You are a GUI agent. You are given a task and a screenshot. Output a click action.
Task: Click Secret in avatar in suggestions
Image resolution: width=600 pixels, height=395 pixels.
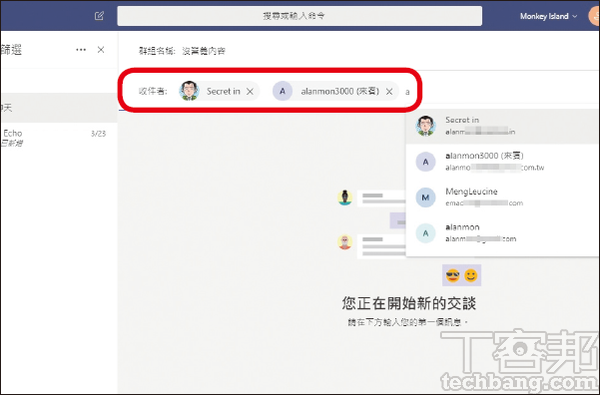pos(426,126)
